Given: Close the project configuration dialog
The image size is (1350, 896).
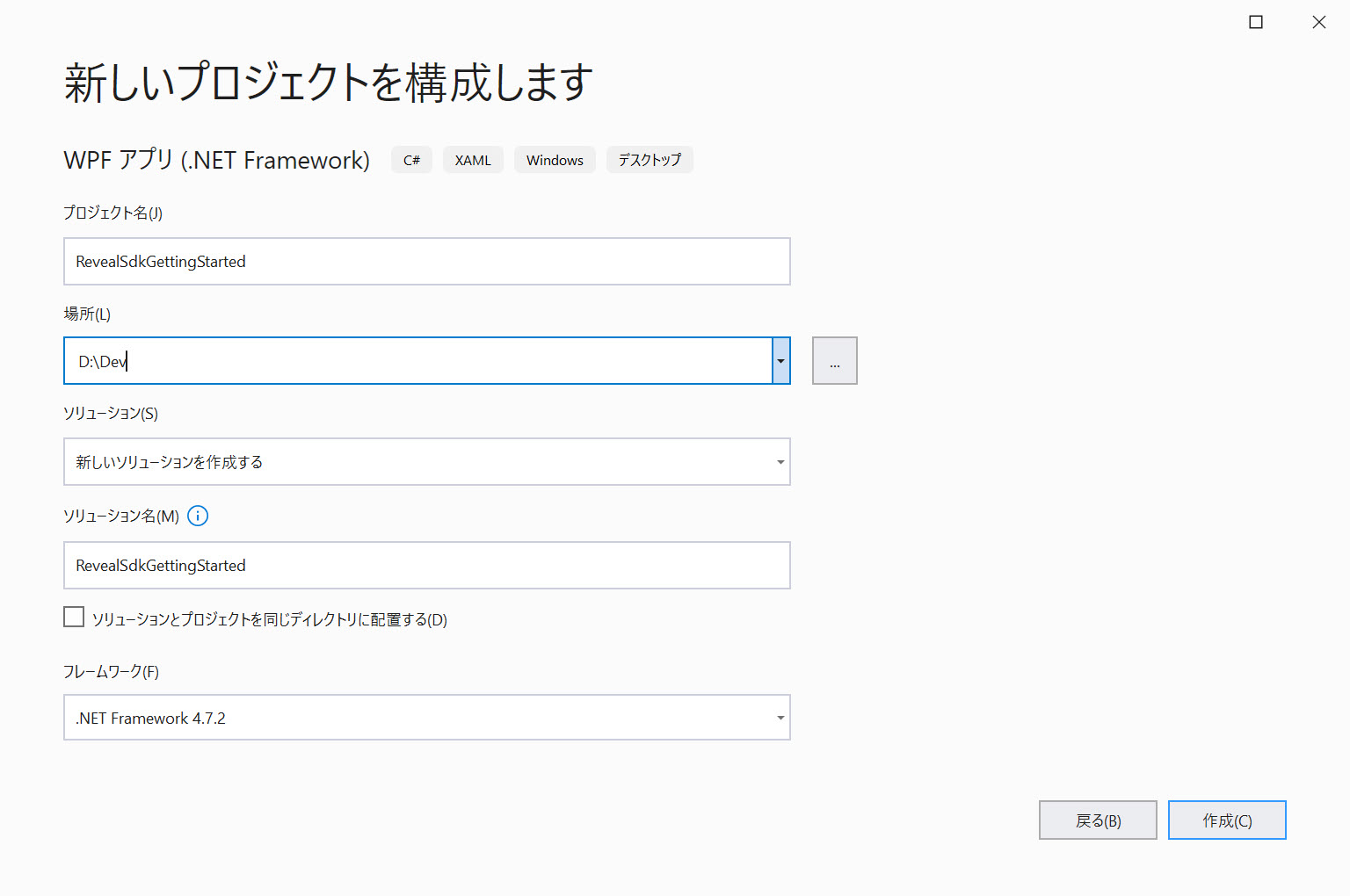Looking at the screenshot, I should (x=1319, y=22).
